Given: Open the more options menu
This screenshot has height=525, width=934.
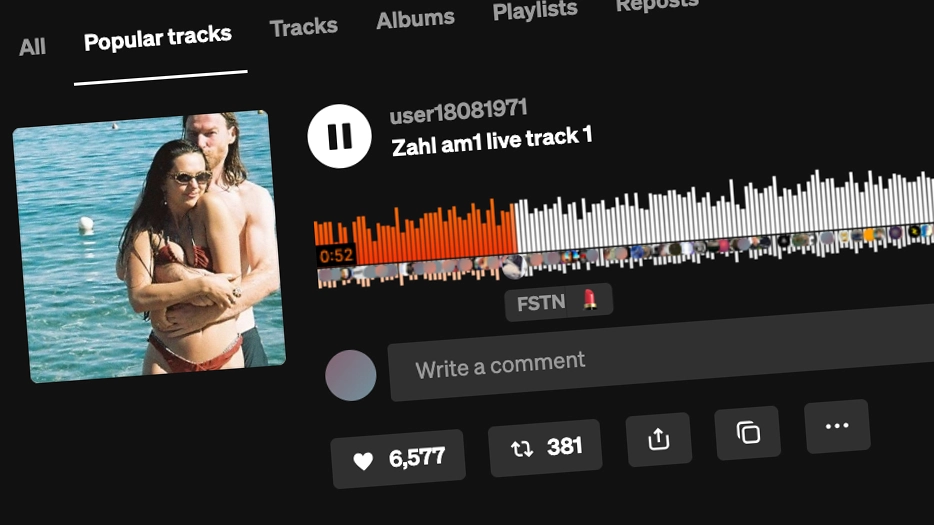Looking at the screenshot, I should tap(837, 426).
